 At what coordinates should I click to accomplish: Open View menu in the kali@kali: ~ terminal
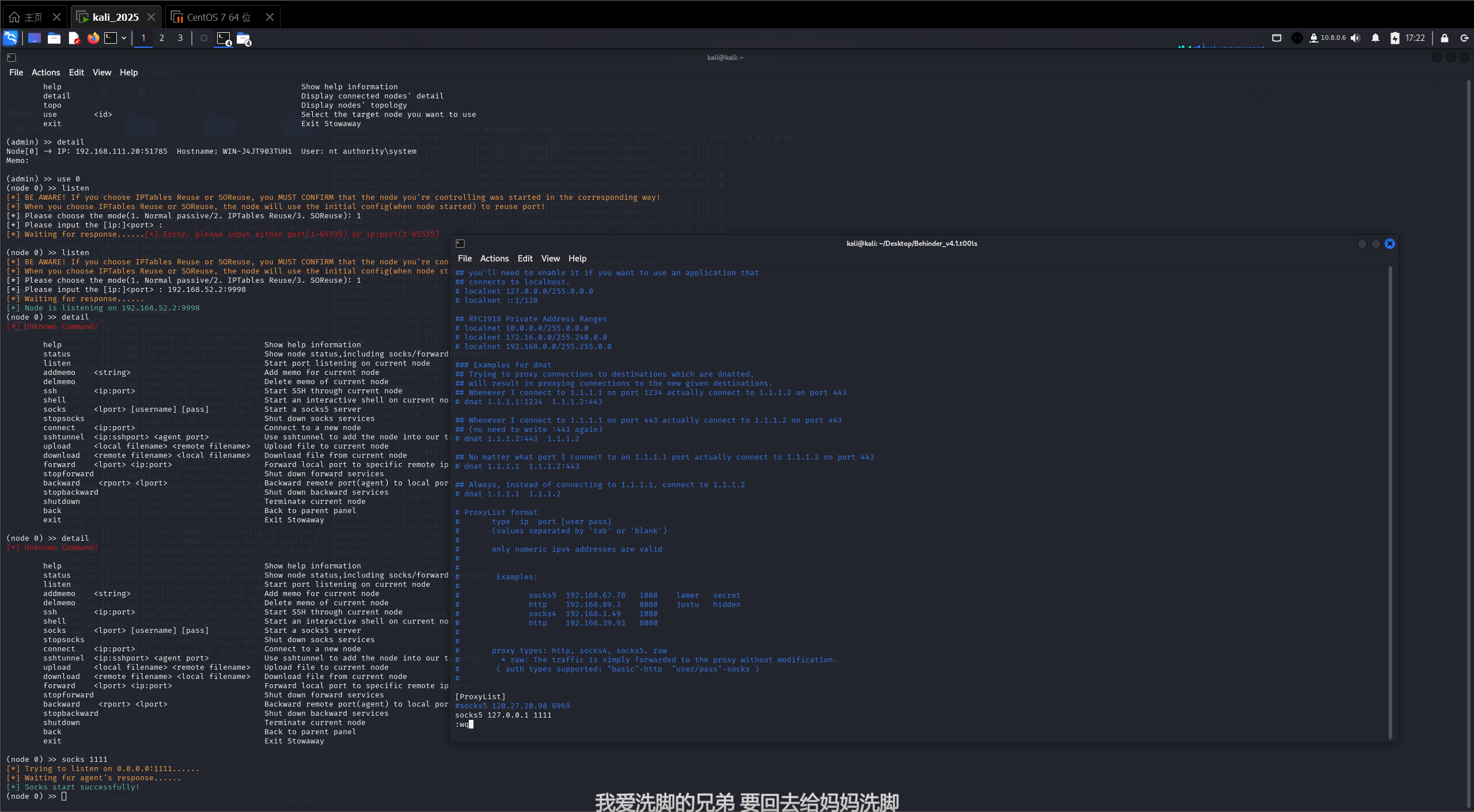(x=102, y=73)
